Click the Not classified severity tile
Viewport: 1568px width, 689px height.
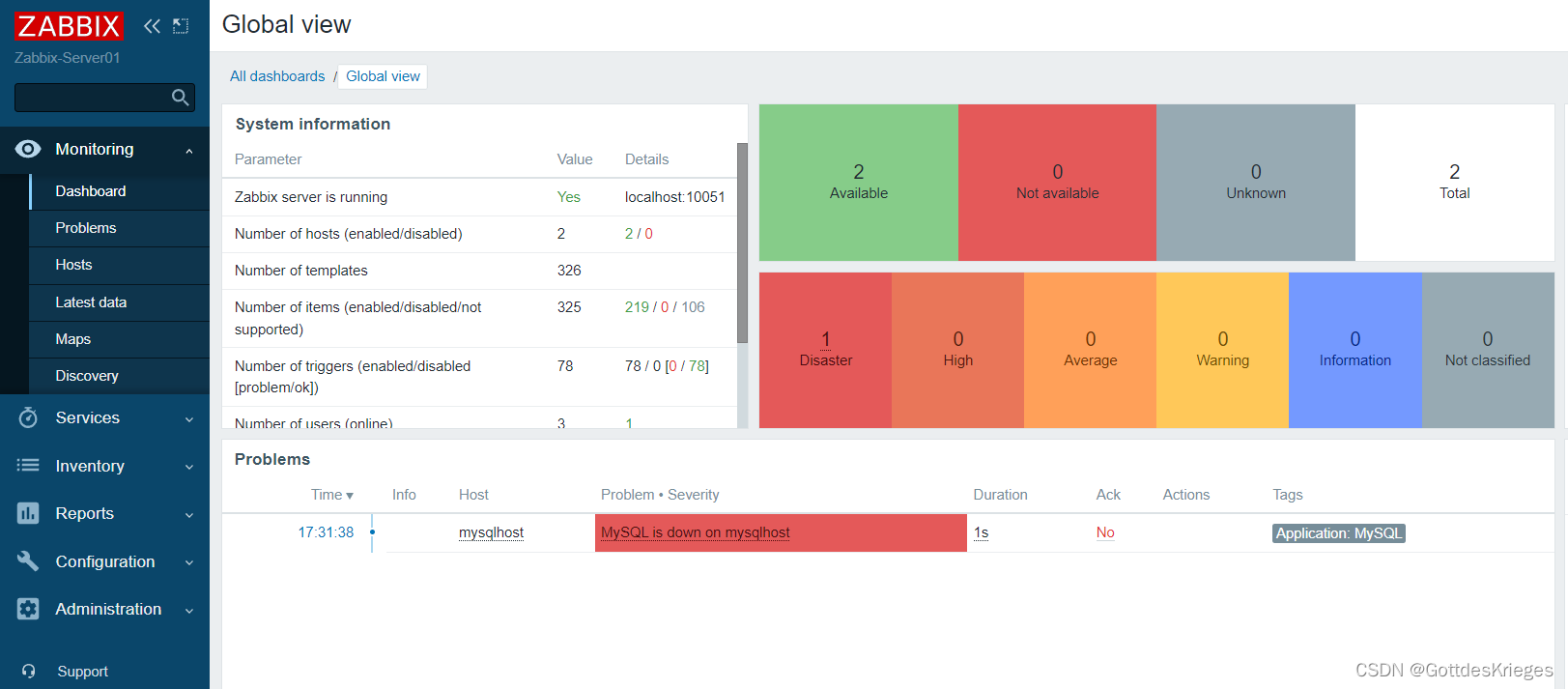[1488, 350]
